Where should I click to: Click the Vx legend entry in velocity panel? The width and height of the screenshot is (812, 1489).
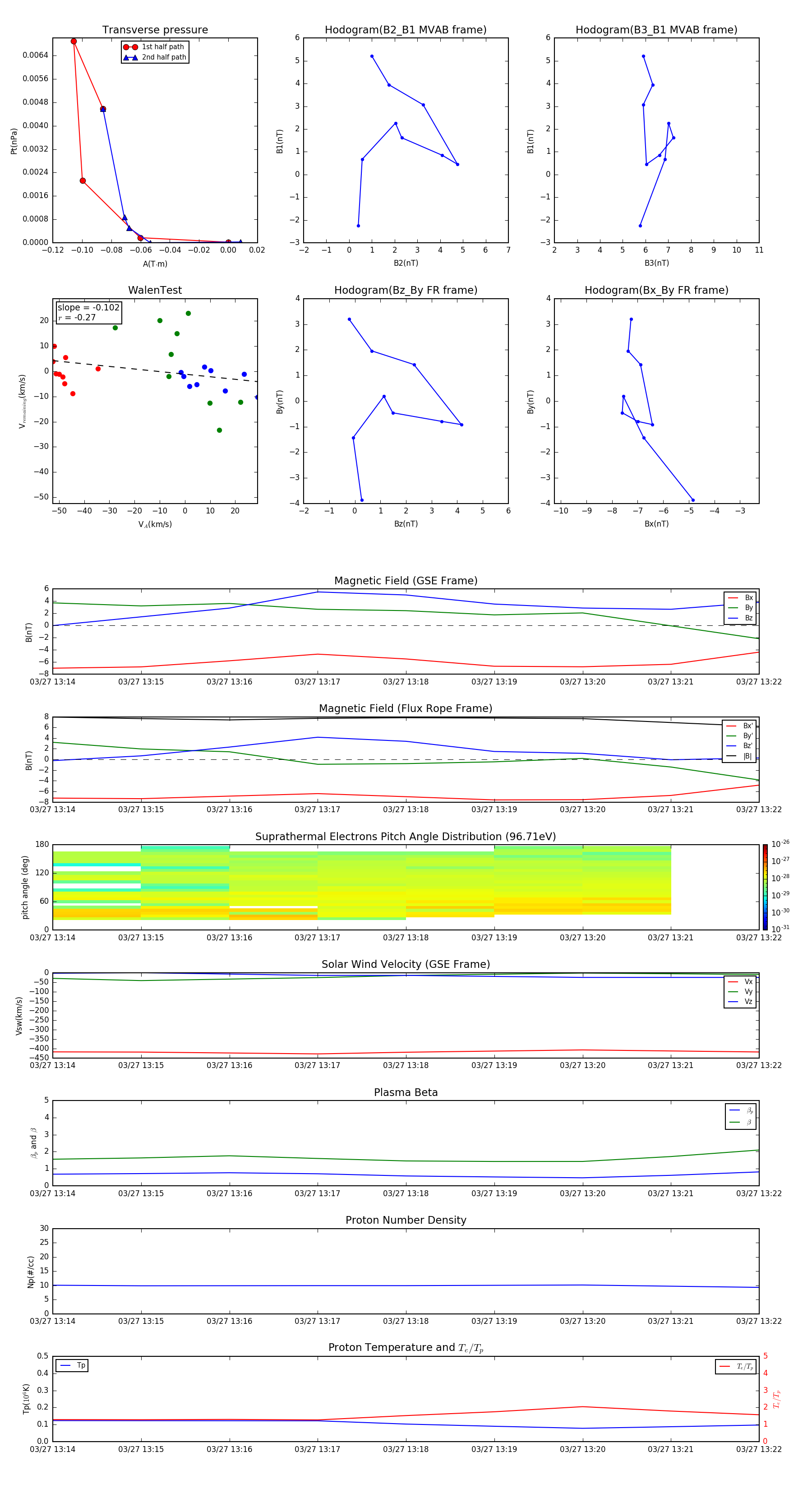(740, 981)
